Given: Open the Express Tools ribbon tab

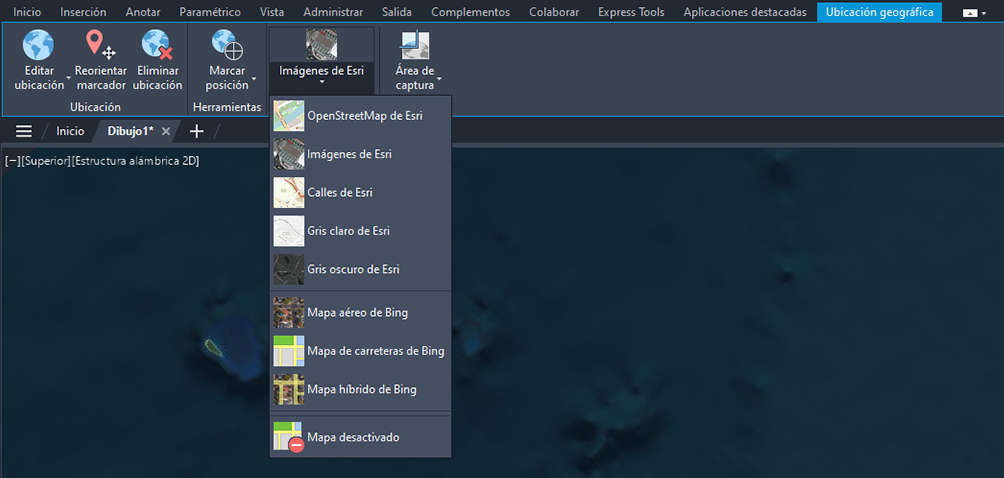Looking at the screenshot, I should point(631,12).
